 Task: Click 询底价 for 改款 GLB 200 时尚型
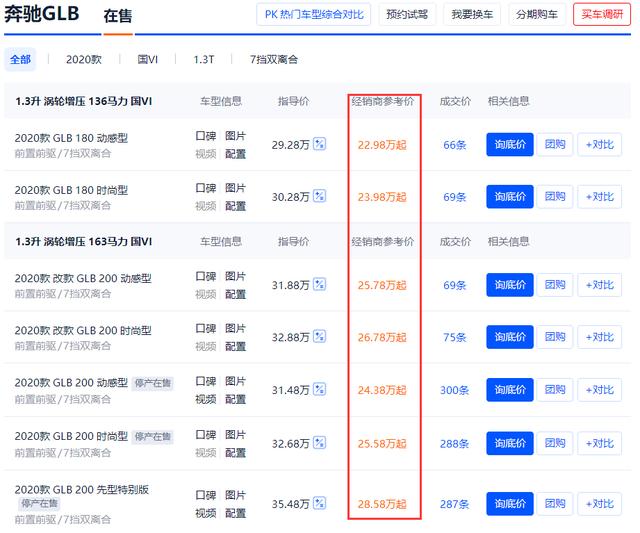pos(510,337)
